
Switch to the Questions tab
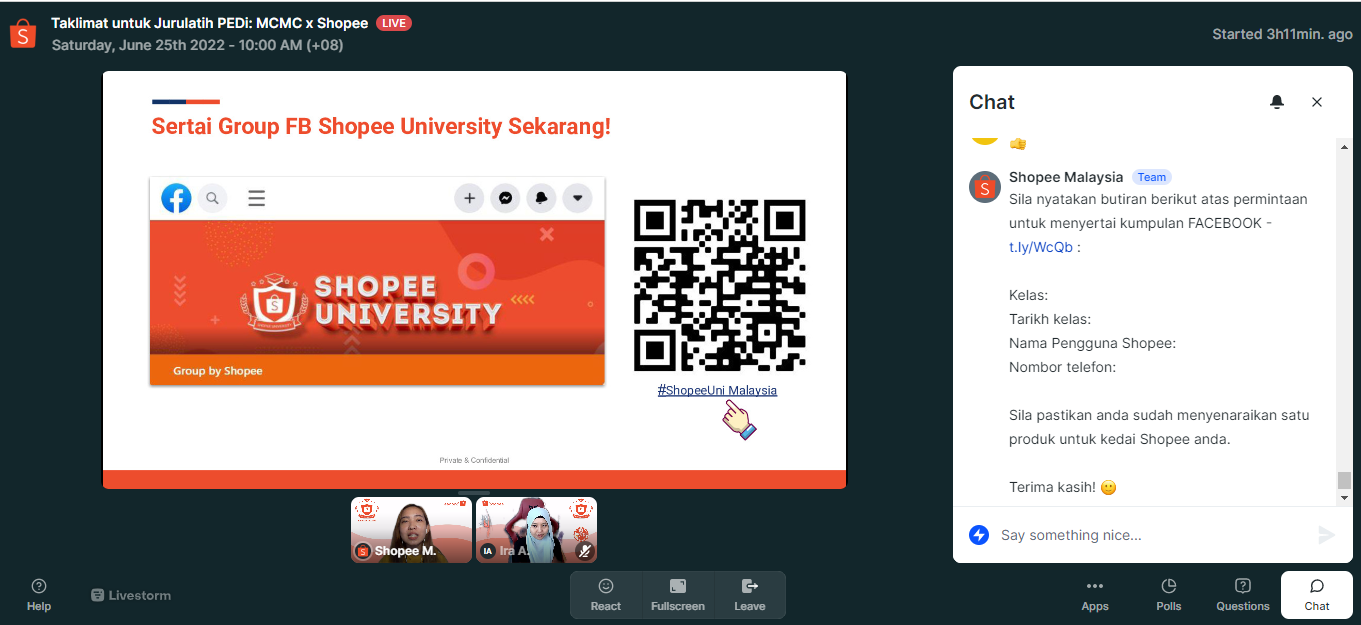click(1243, 595)
